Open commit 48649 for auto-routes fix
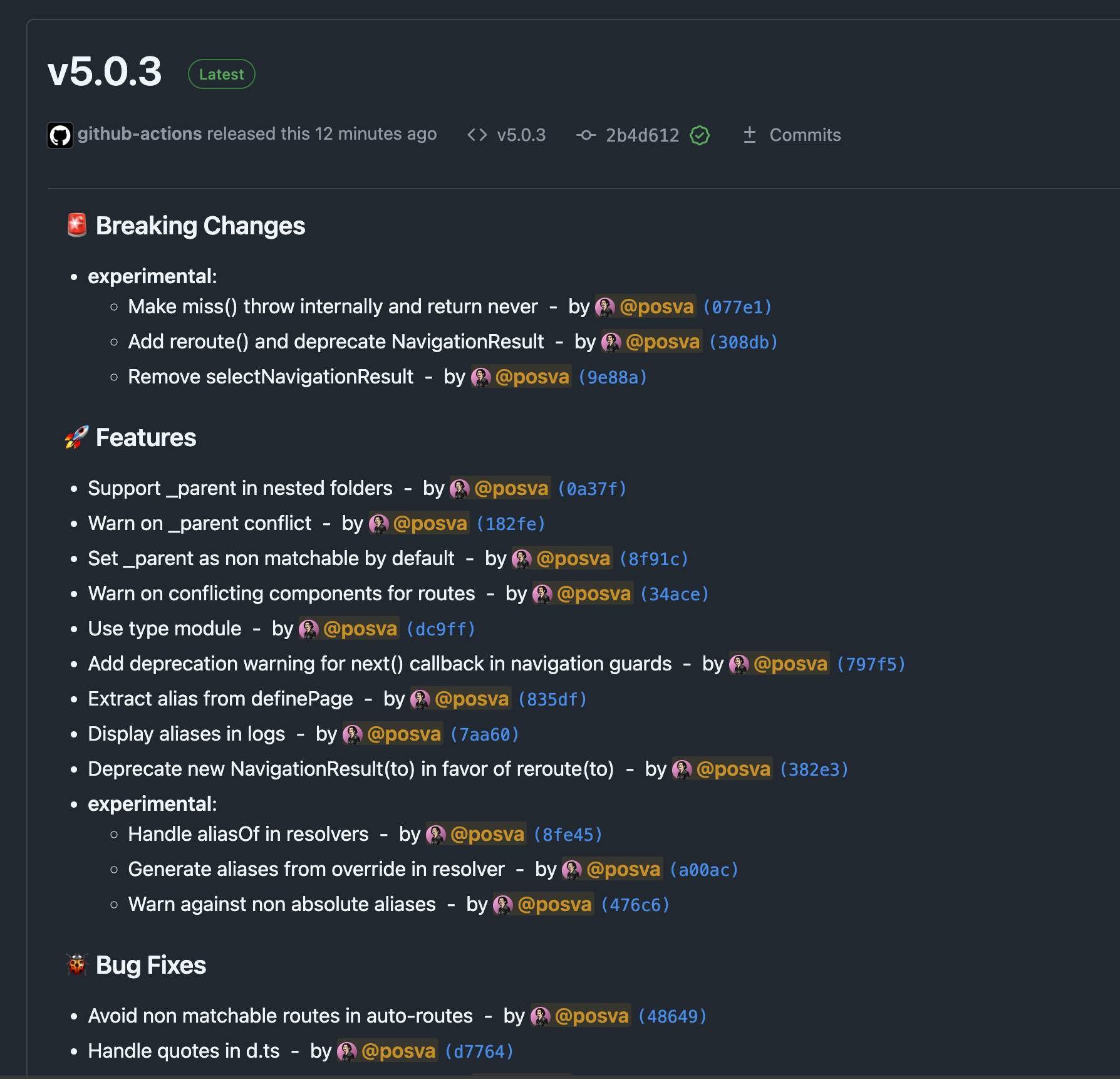 pyautogui.click(x=672, y=1016)
